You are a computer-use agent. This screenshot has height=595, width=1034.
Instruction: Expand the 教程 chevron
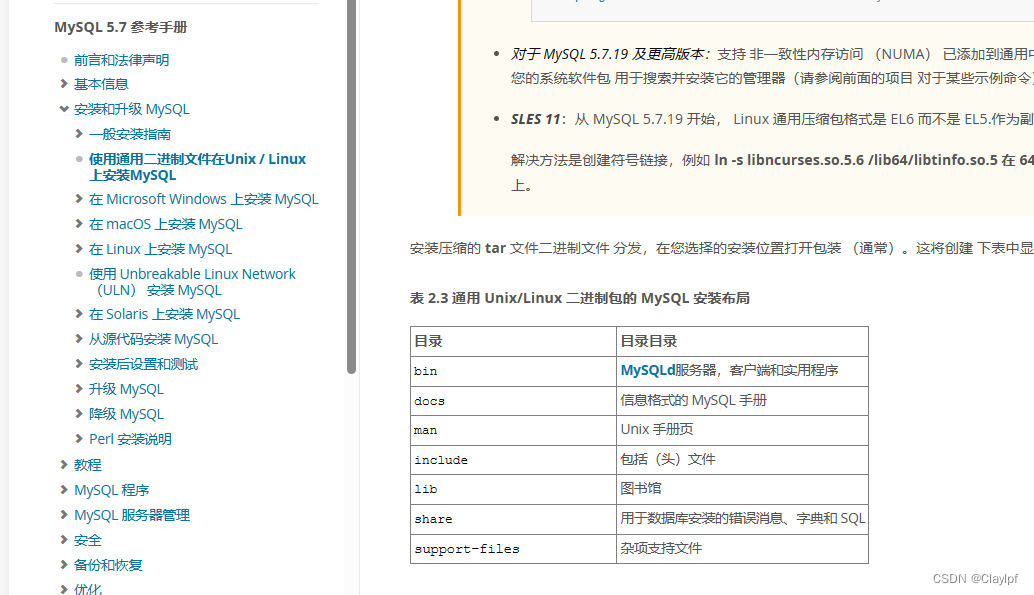(64, 464)
